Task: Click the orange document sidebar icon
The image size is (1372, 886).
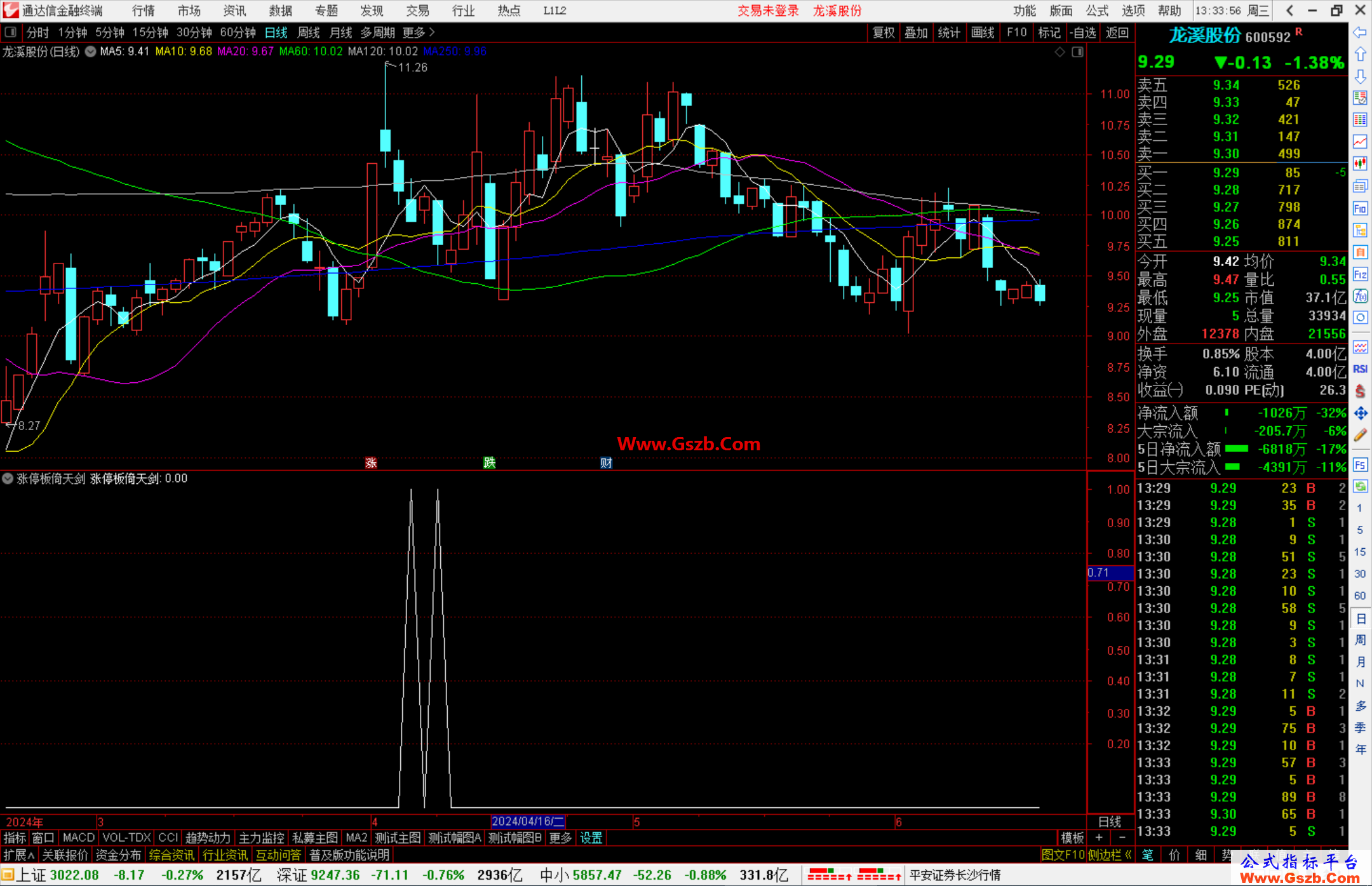Action: click(1360, 252)
